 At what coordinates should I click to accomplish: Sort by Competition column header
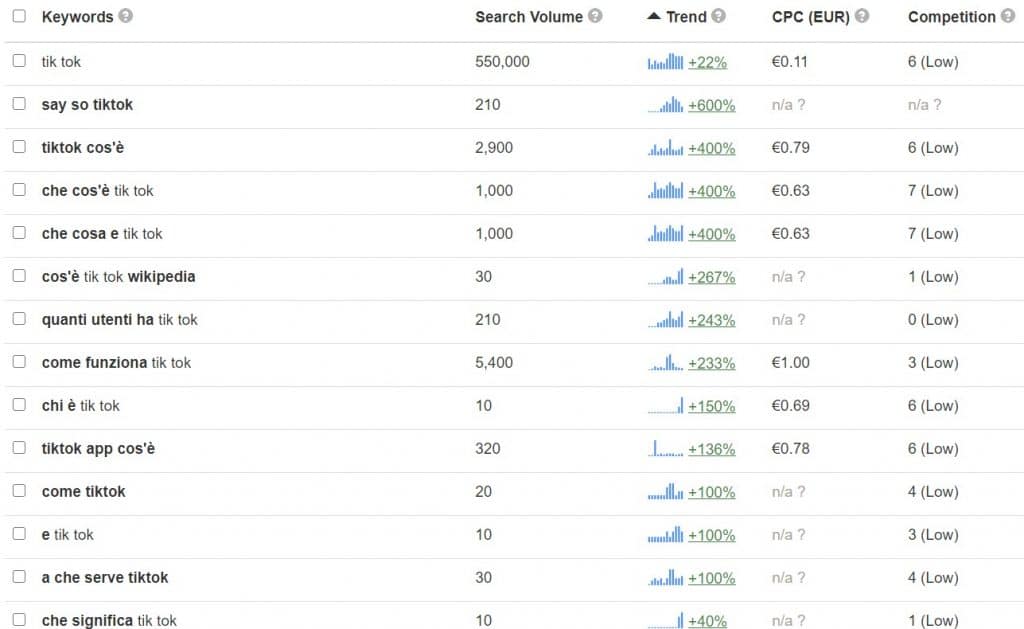pyautogui.click(x=951, y=16)
